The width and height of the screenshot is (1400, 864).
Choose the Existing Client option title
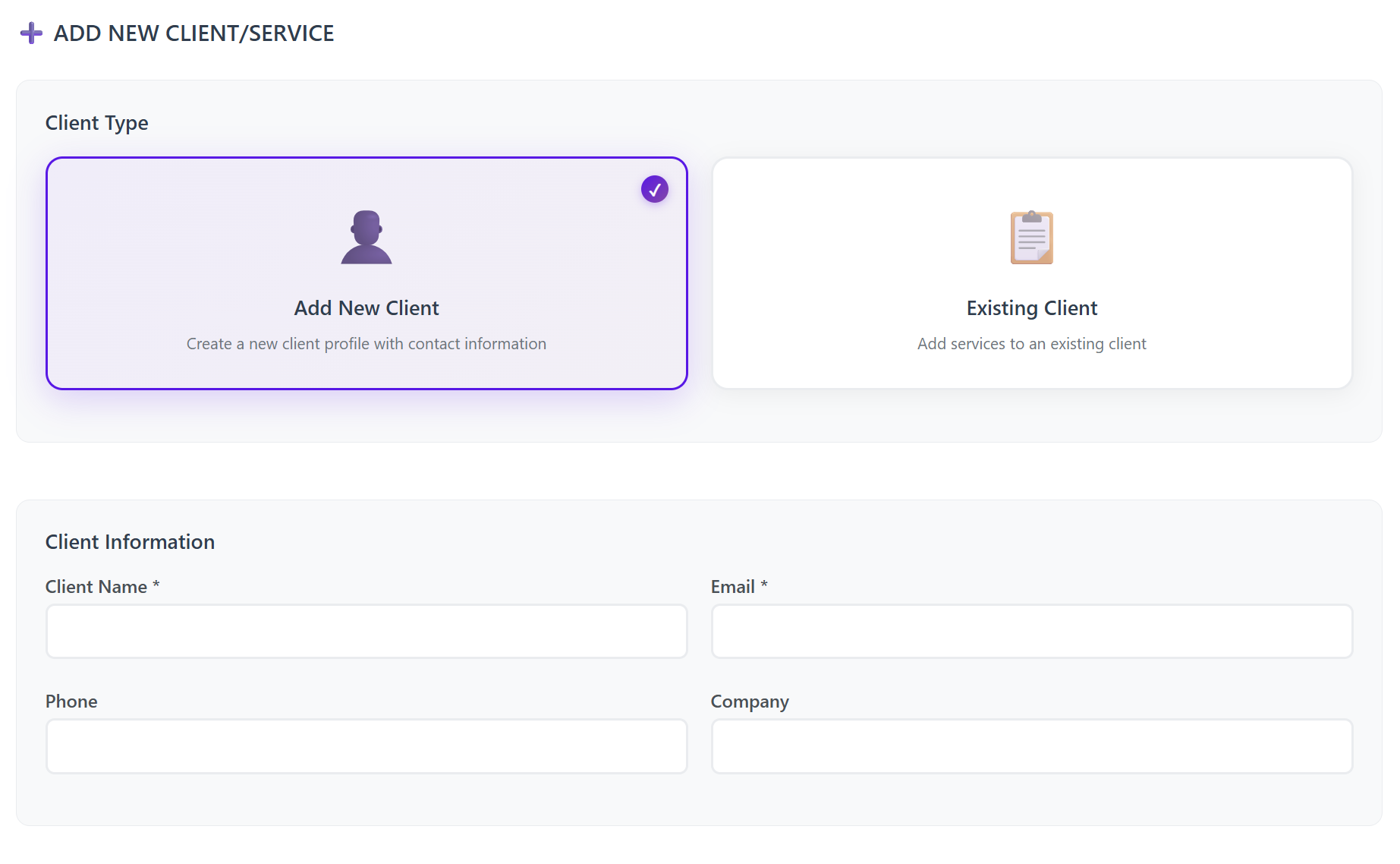1031,308
